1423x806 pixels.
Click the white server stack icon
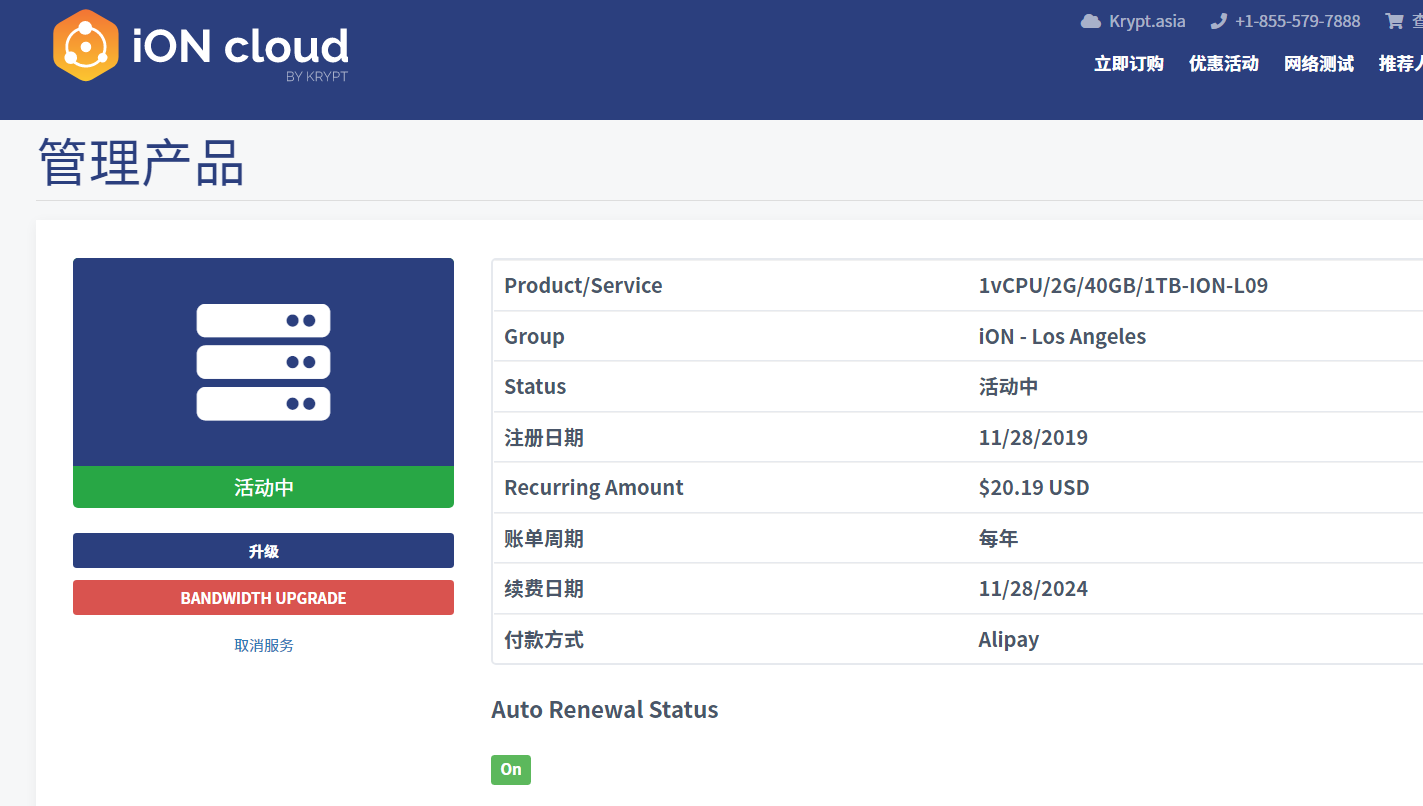[x=263, y=362]
